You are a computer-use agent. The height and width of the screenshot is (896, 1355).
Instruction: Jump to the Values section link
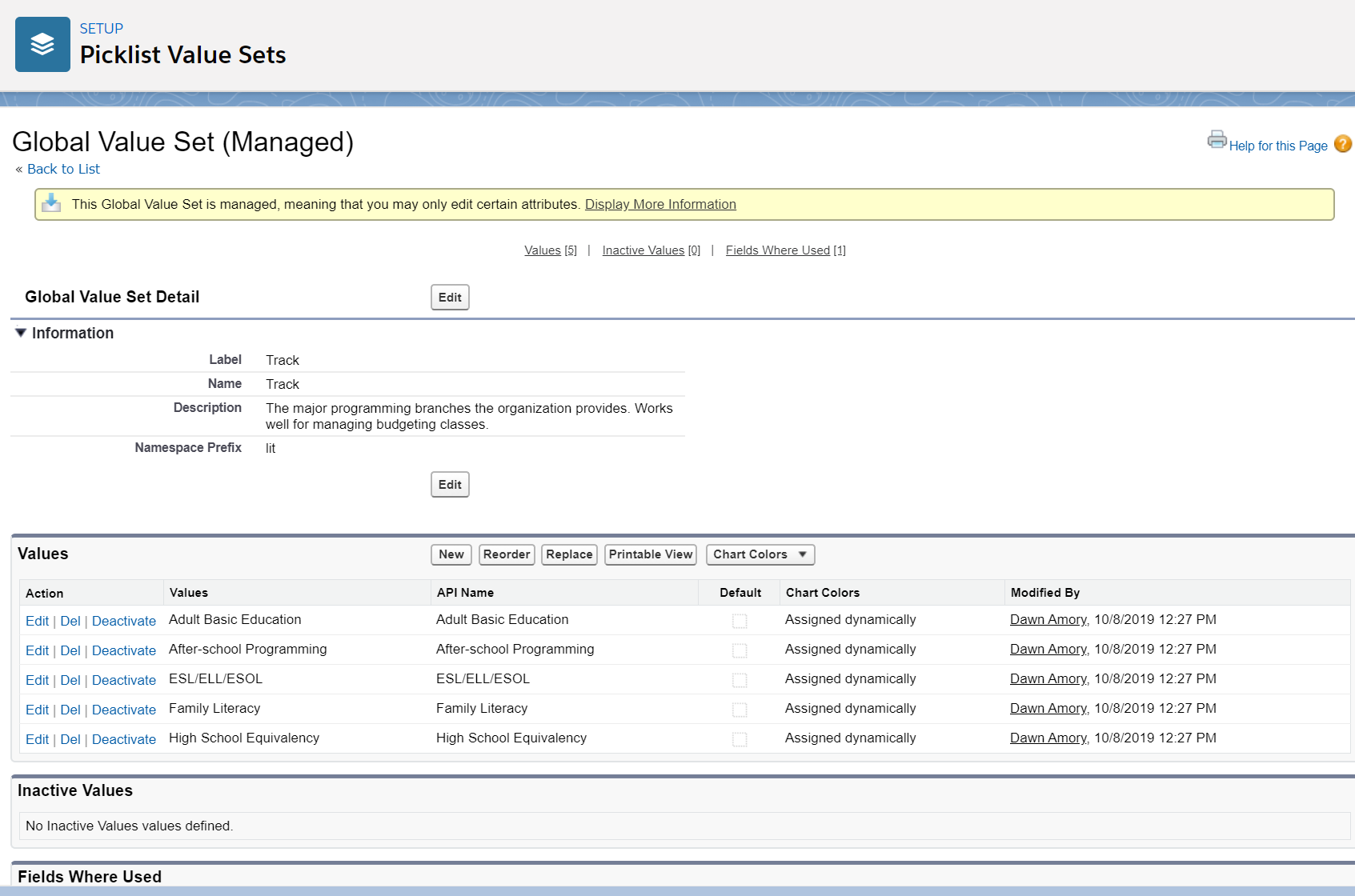click(543, 250)
